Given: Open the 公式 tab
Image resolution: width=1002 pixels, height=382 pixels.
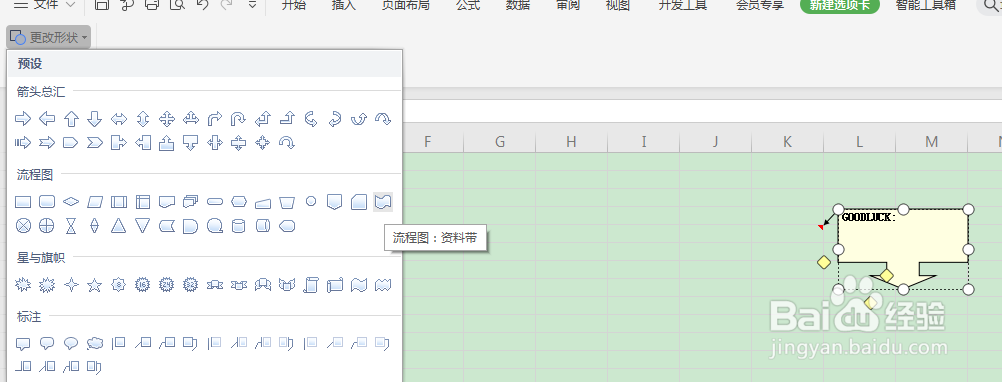Looking at the screenshot, I should pyautogui.click(x=468, y=5).
